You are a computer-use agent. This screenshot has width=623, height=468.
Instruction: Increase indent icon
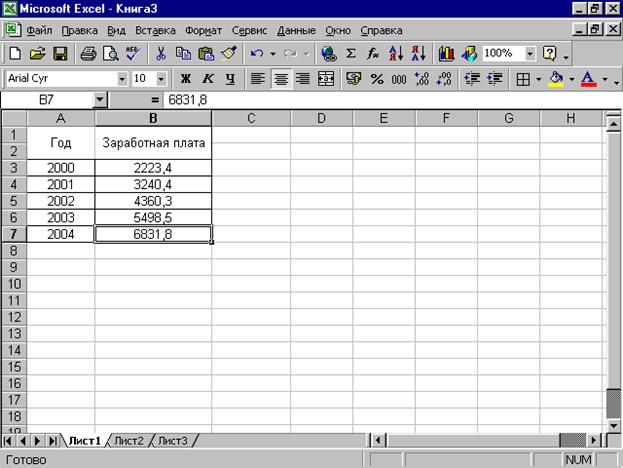click(x=495, y=79)
